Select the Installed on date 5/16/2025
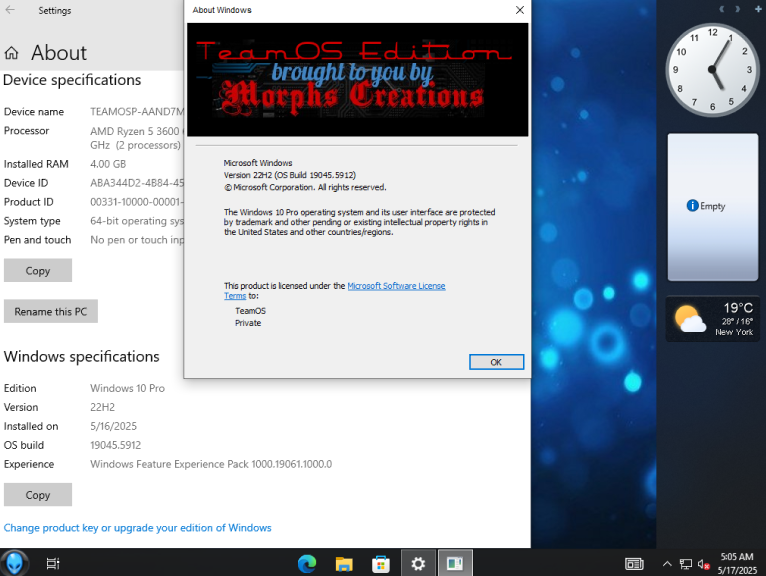 (113, 426)
